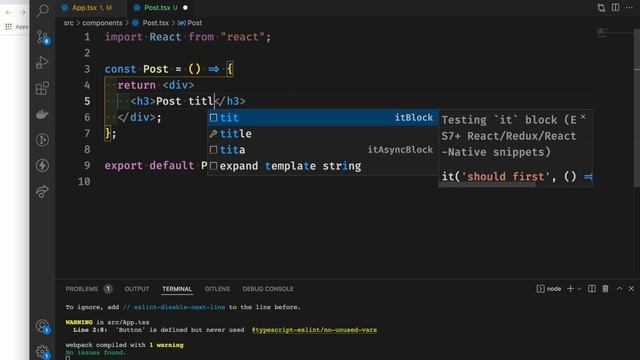Image resolution: width=640 pixels, height=360 pixels.
Task: Kill the terminal with trash icon
Action: point(605,289)
